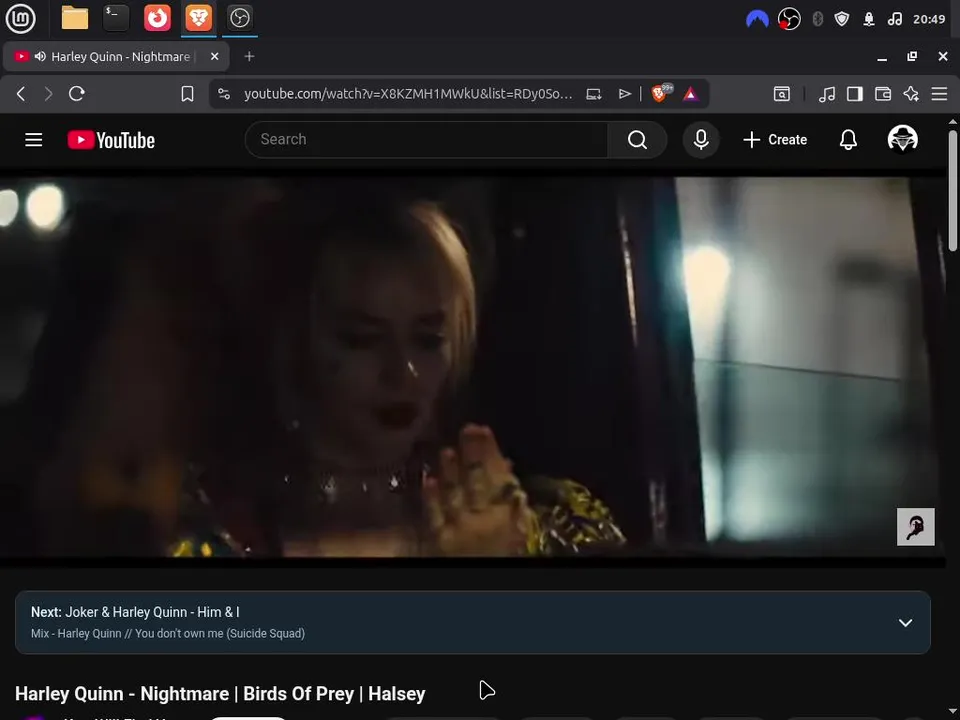The height and width of the screenshot is (720, 960).
Task: Go to YouTube home via logo
Action: [x=111, y=140]
